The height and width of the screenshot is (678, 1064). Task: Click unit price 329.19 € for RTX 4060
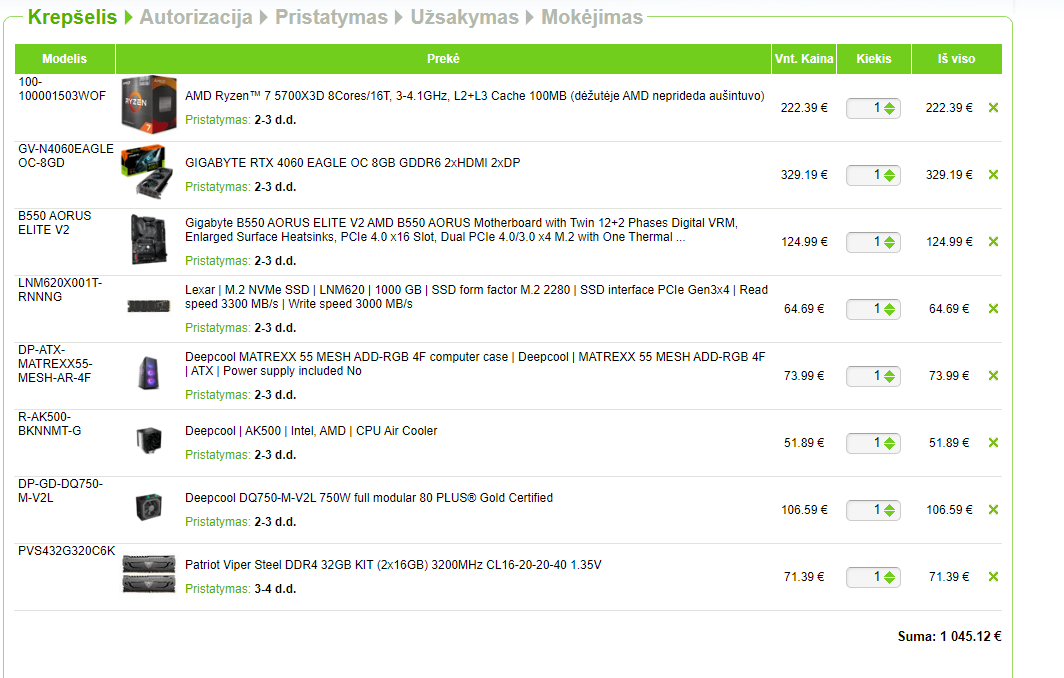804,175
